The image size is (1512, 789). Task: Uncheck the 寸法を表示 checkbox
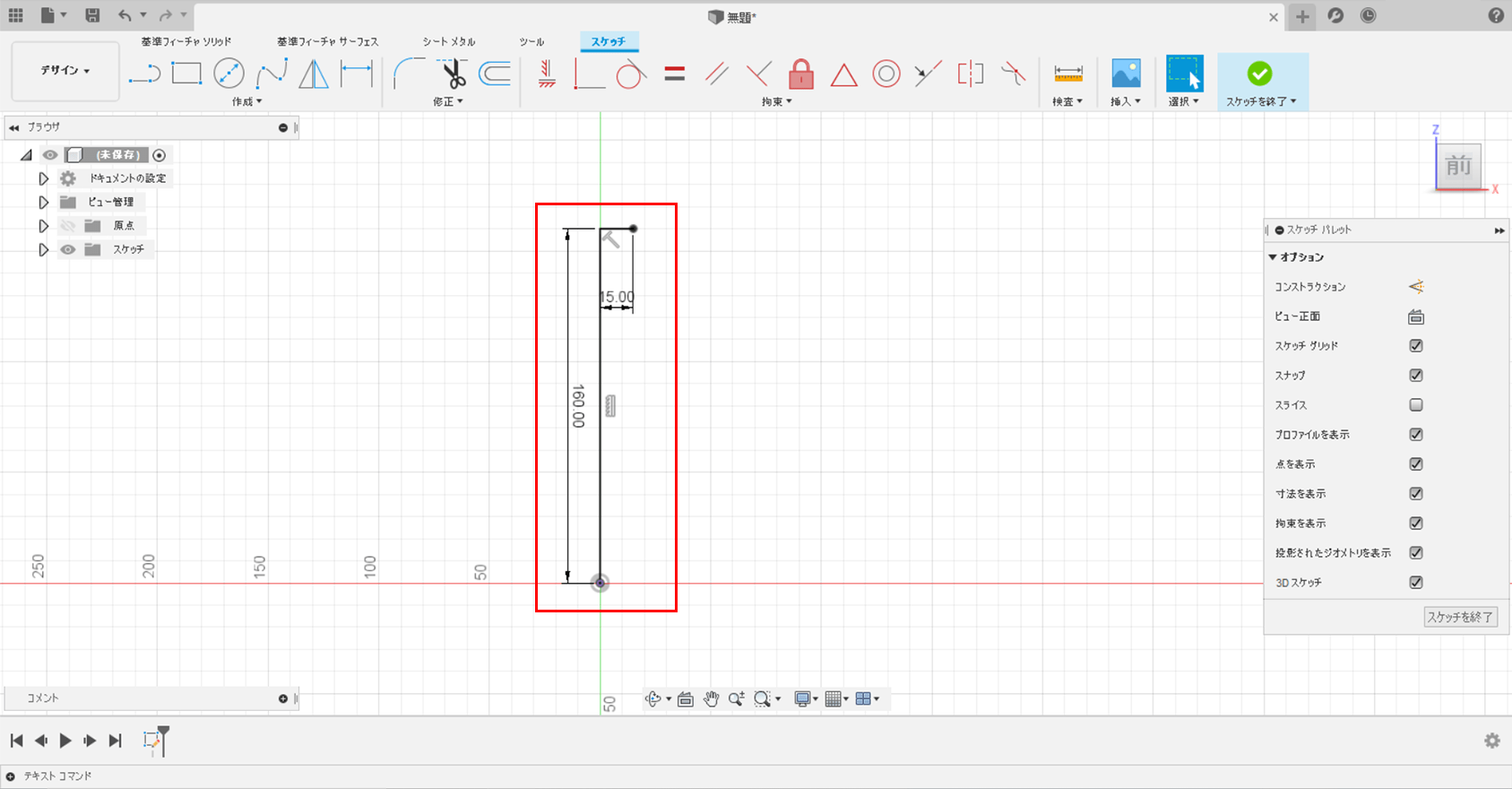point(1416,494)
